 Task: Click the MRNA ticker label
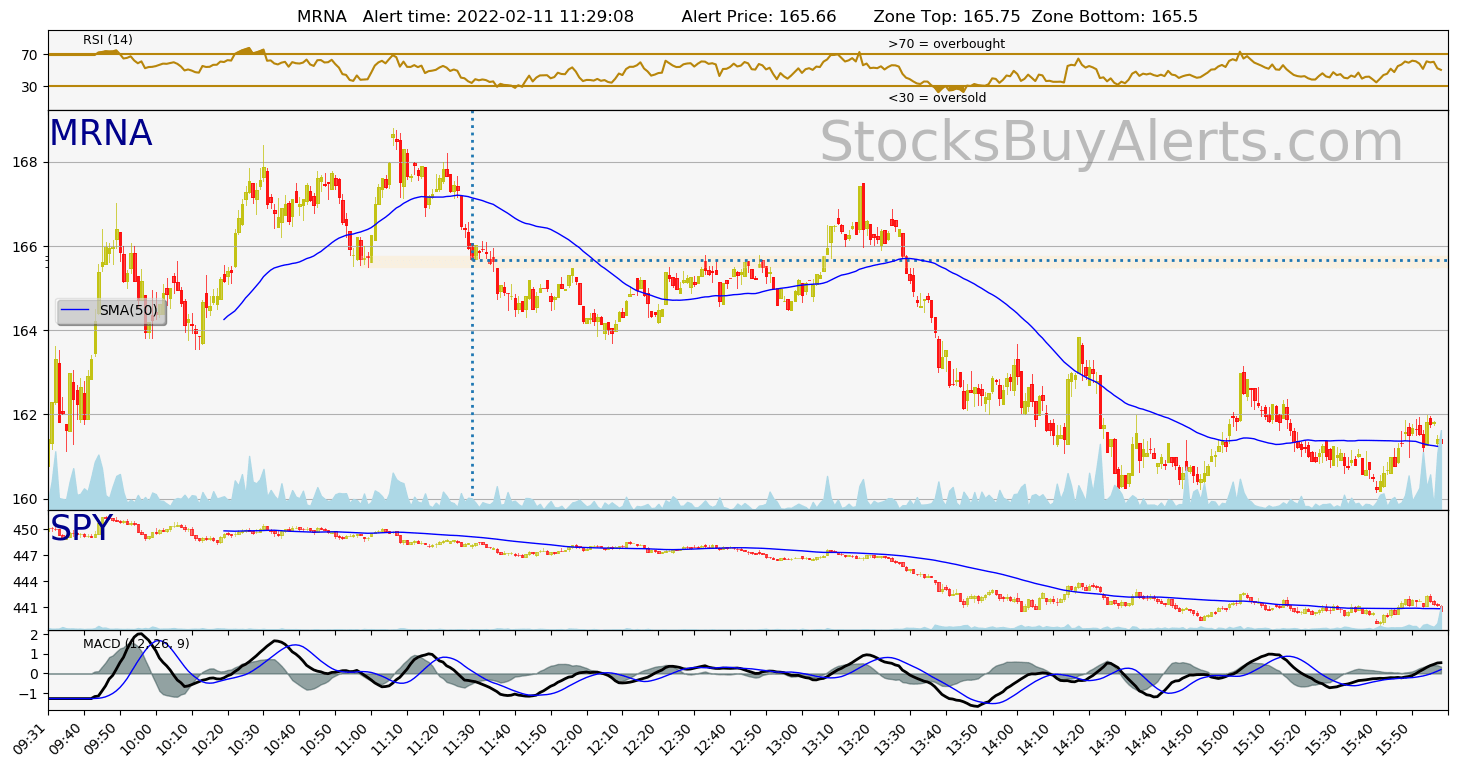[x=101, y=134]
